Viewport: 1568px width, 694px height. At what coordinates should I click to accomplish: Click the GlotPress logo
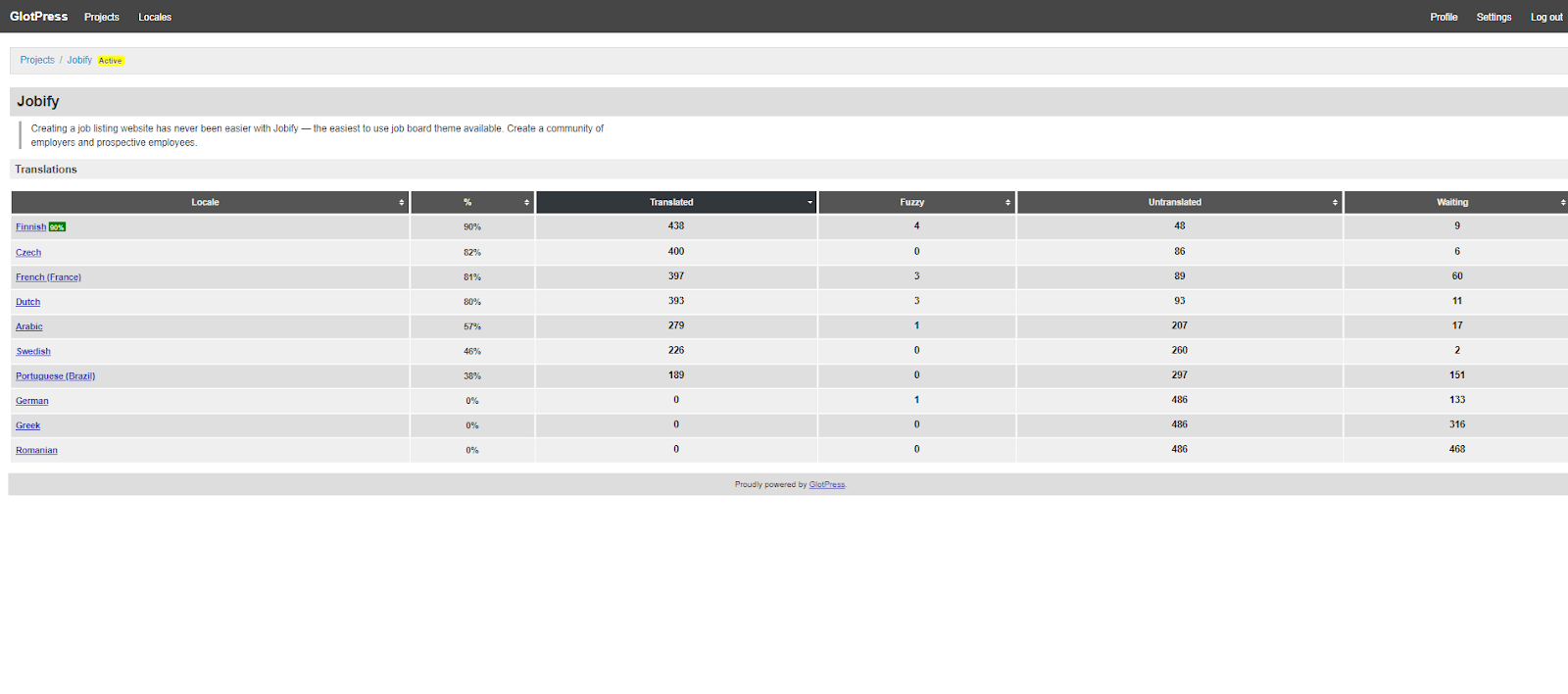coord(38,17)
